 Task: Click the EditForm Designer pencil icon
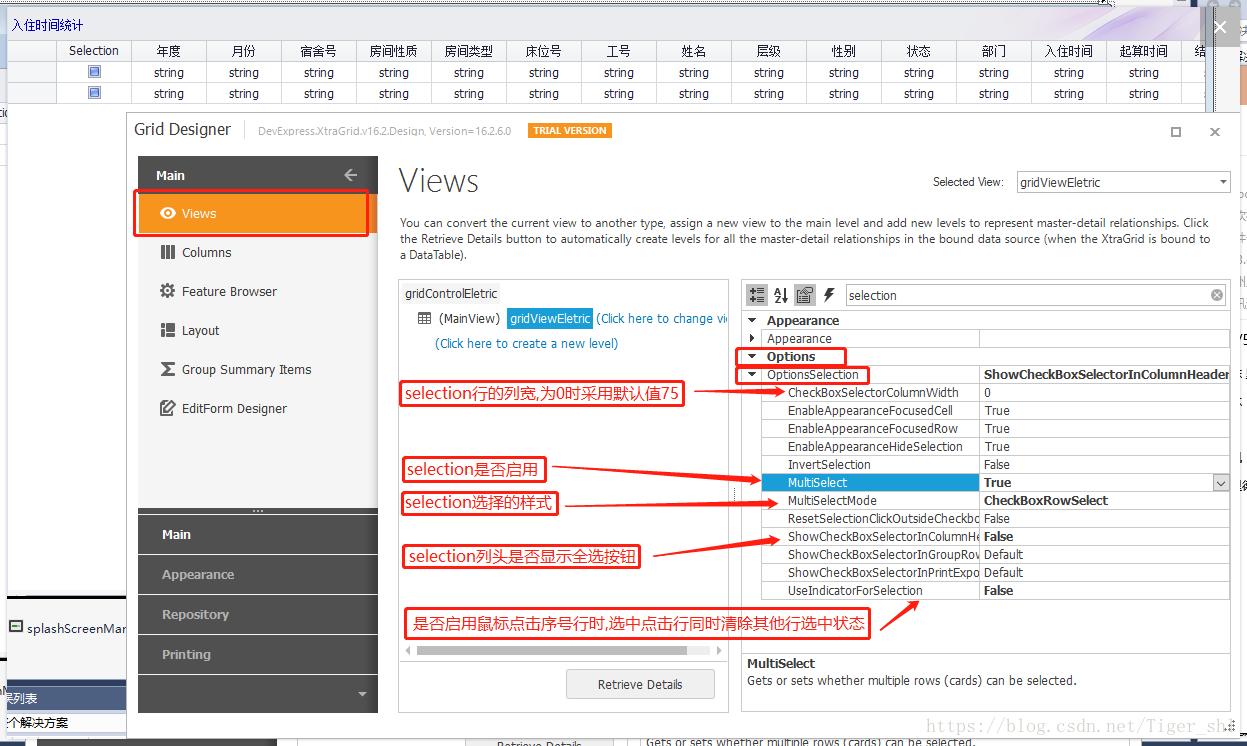click(168, 408)
